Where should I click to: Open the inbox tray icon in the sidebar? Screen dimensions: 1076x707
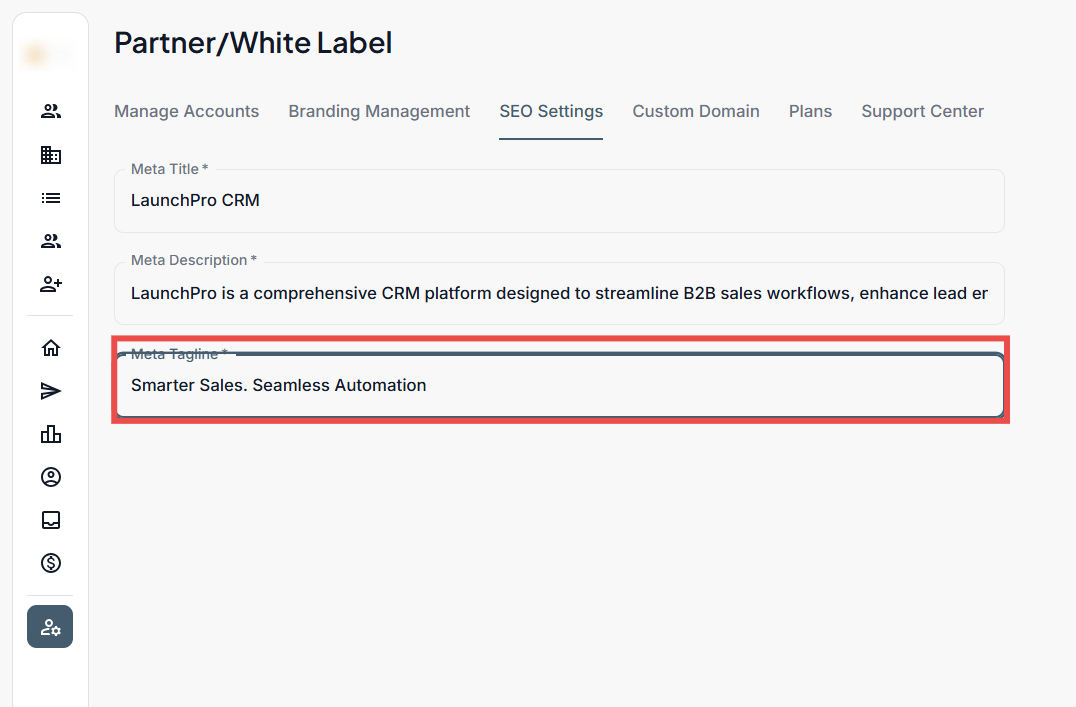(50, 520)
